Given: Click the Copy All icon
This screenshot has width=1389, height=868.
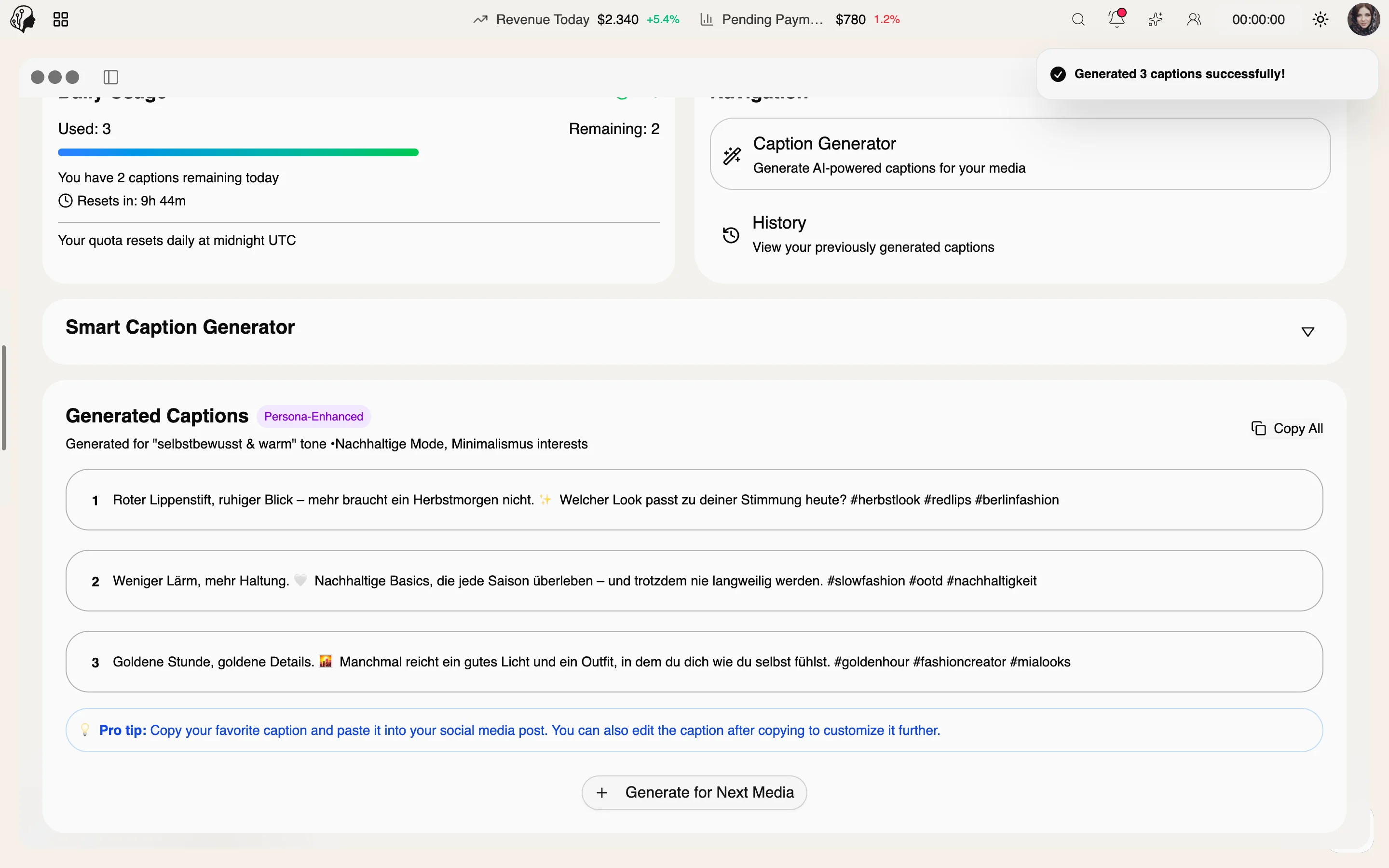Looking at the screenshot, I should (1258, 428).
